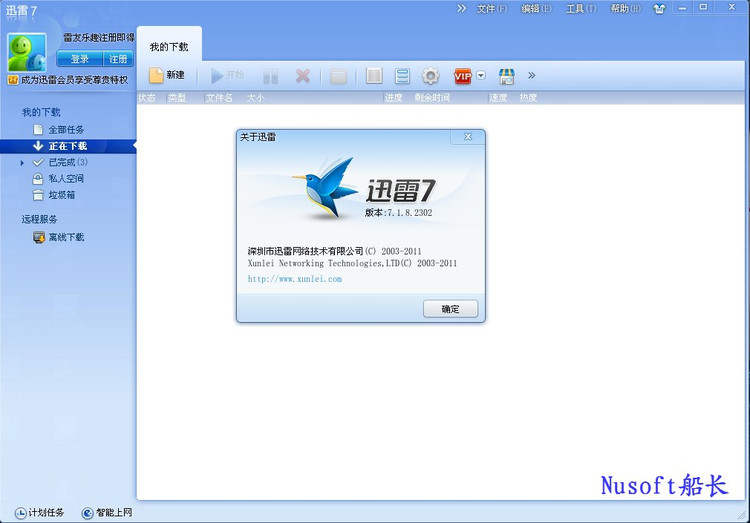Viewport: 750px width, 523px height.
Task: Select the 我的下载 tab
Action: 169,46
